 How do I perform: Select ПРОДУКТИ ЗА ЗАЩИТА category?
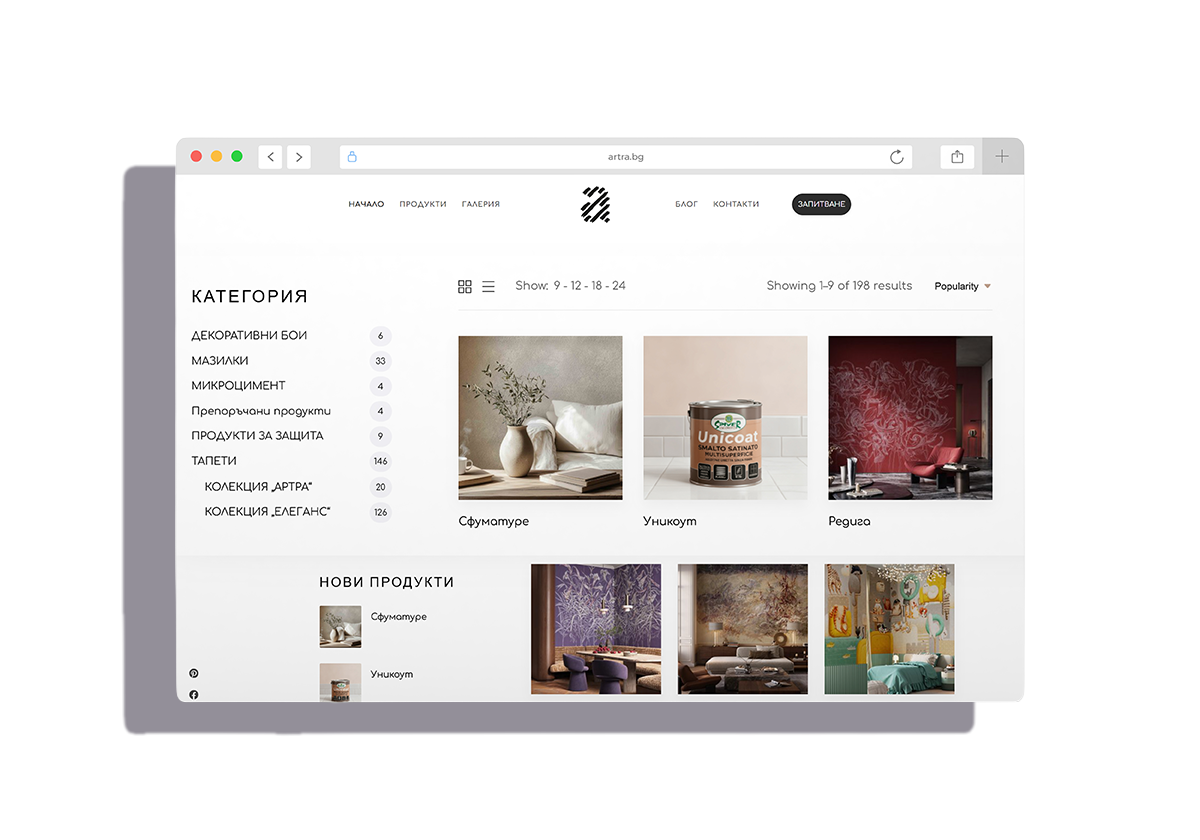point(257,436)
